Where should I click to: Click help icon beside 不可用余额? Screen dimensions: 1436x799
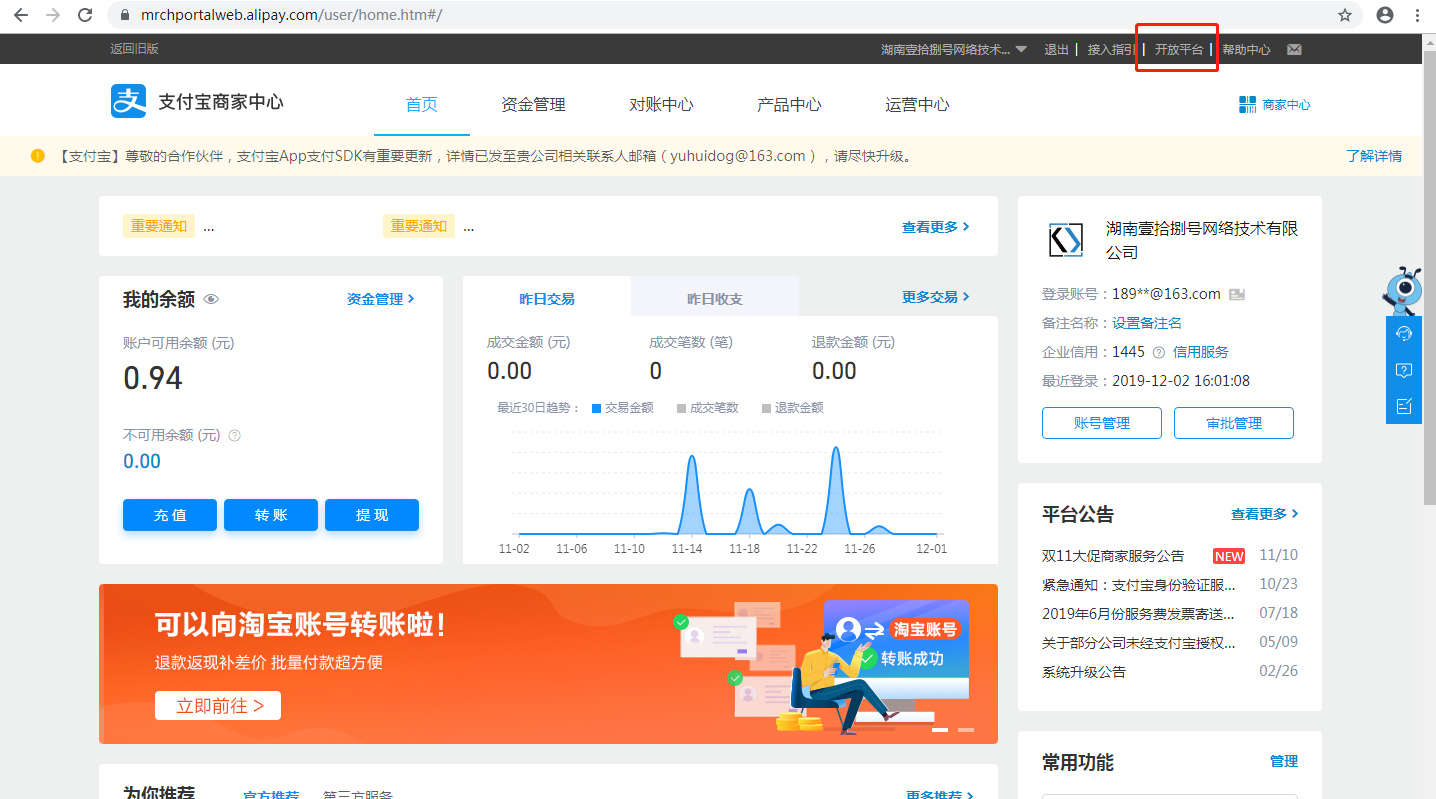[x=235, y=435]
